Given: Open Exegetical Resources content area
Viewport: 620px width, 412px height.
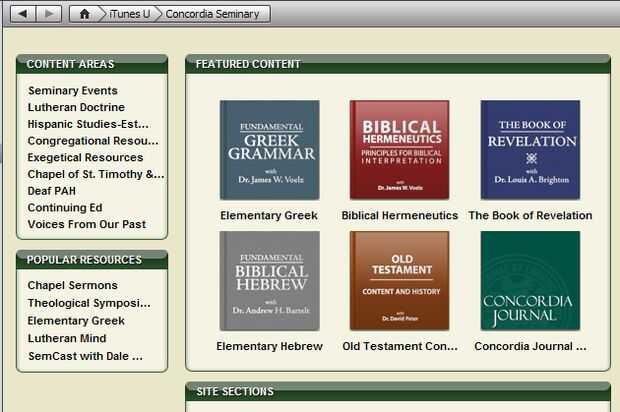Looking at the screenshot, I should click(85, 157).
